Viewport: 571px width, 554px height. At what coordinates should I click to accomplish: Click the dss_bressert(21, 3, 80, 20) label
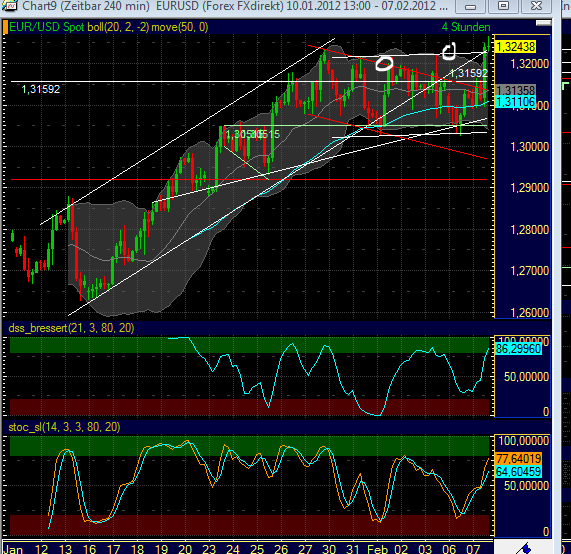point(71,328)
